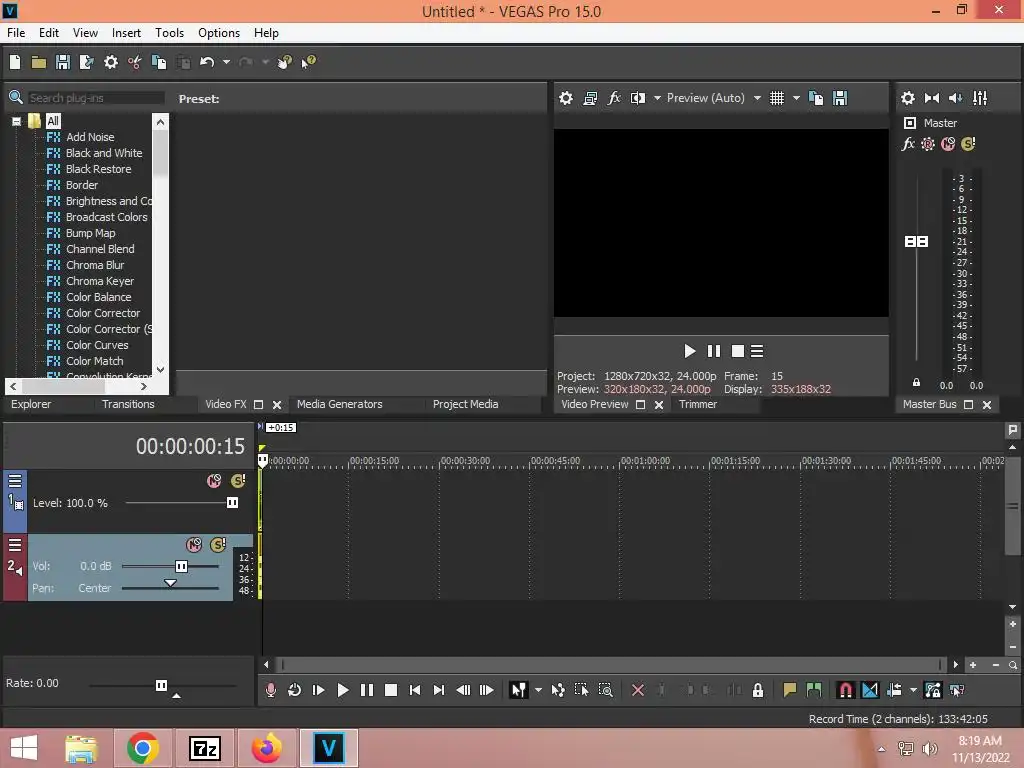Switch to the Media Generators tab
The height and width of the screenshot is (768, 1024).
pyautogui.click(x=340, y=404)
